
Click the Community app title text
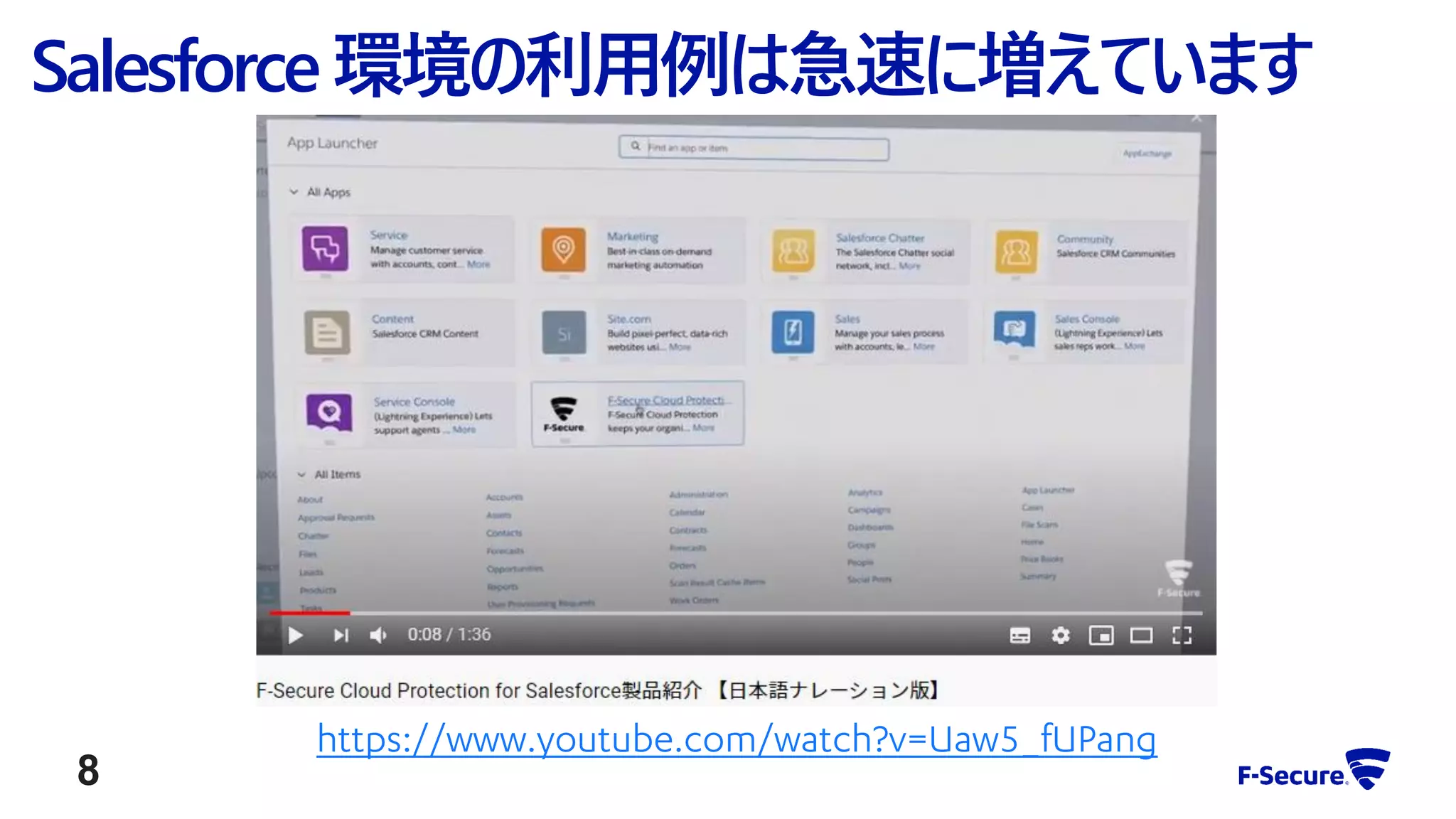(1084, 239)
